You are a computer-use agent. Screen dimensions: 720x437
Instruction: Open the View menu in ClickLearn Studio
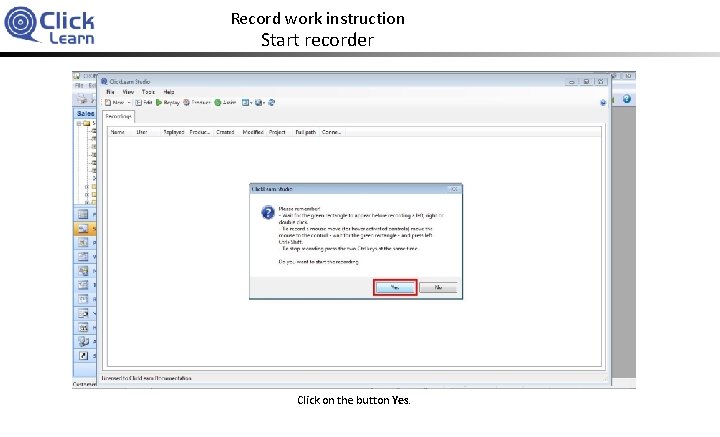(128, 92)
